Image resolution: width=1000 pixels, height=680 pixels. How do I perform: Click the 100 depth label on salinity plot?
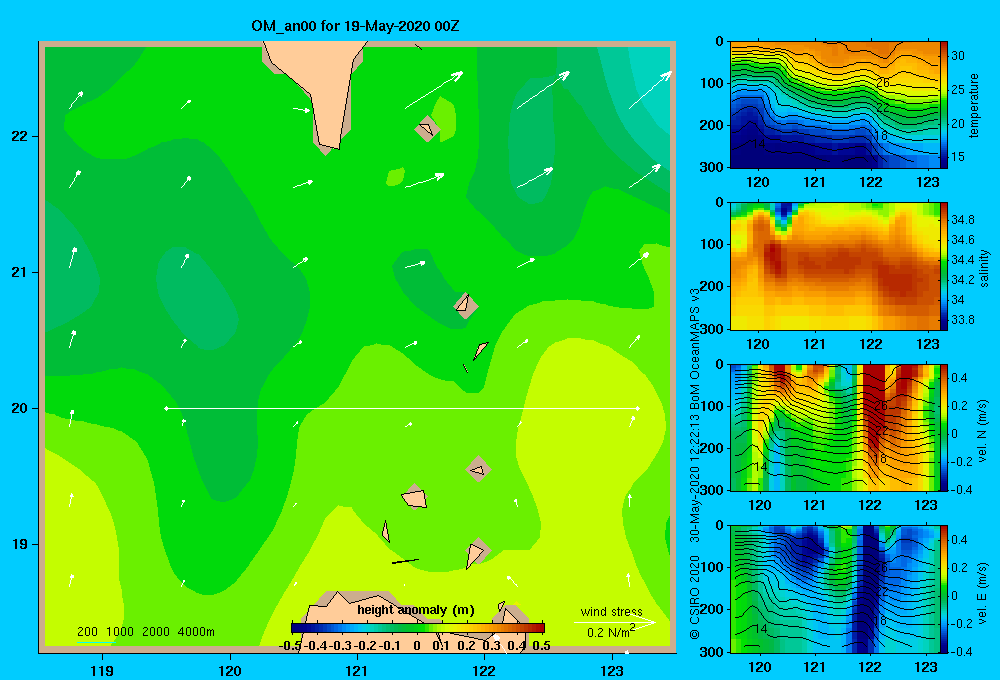click(x=712, y=244)
